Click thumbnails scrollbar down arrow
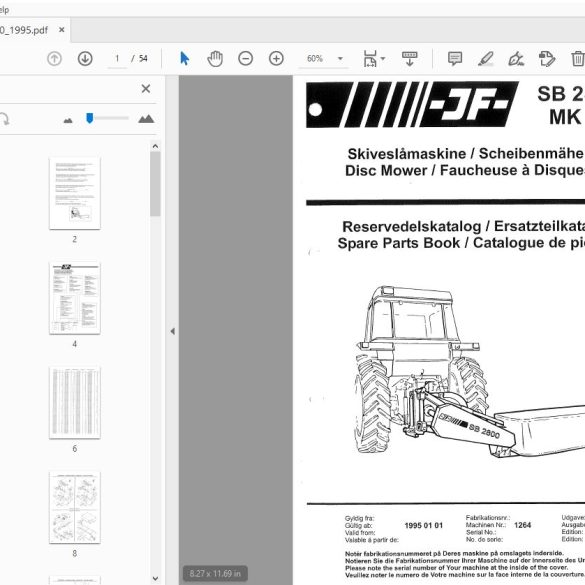The image size is (585, 585). [155, 579]
